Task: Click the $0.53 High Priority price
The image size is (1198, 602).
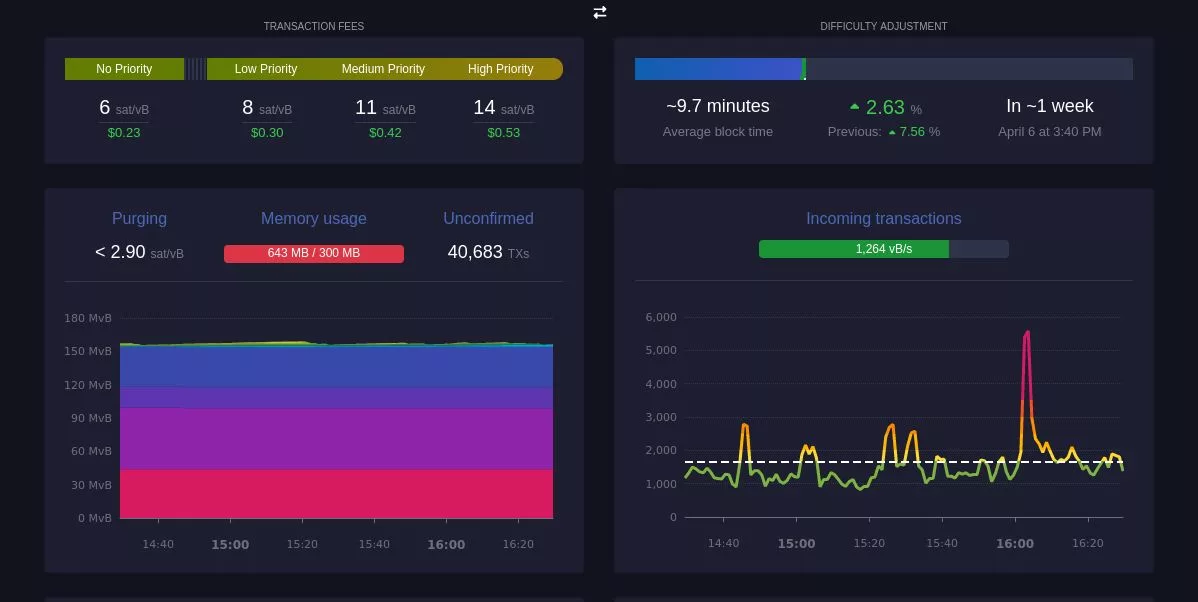Action: click(x=503, y=132)
